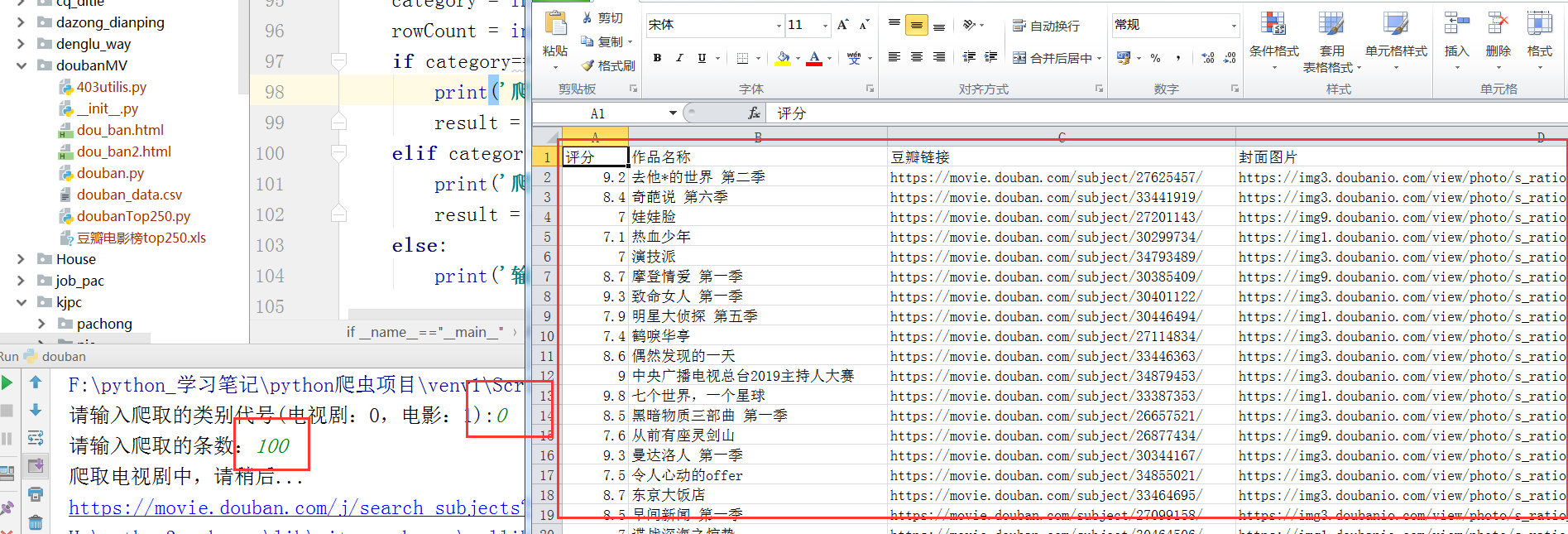Open 豆瓣电影榜top250.xls file in project tree
The width and height of the screenshot is (1568, 534).
pos(141,238)
